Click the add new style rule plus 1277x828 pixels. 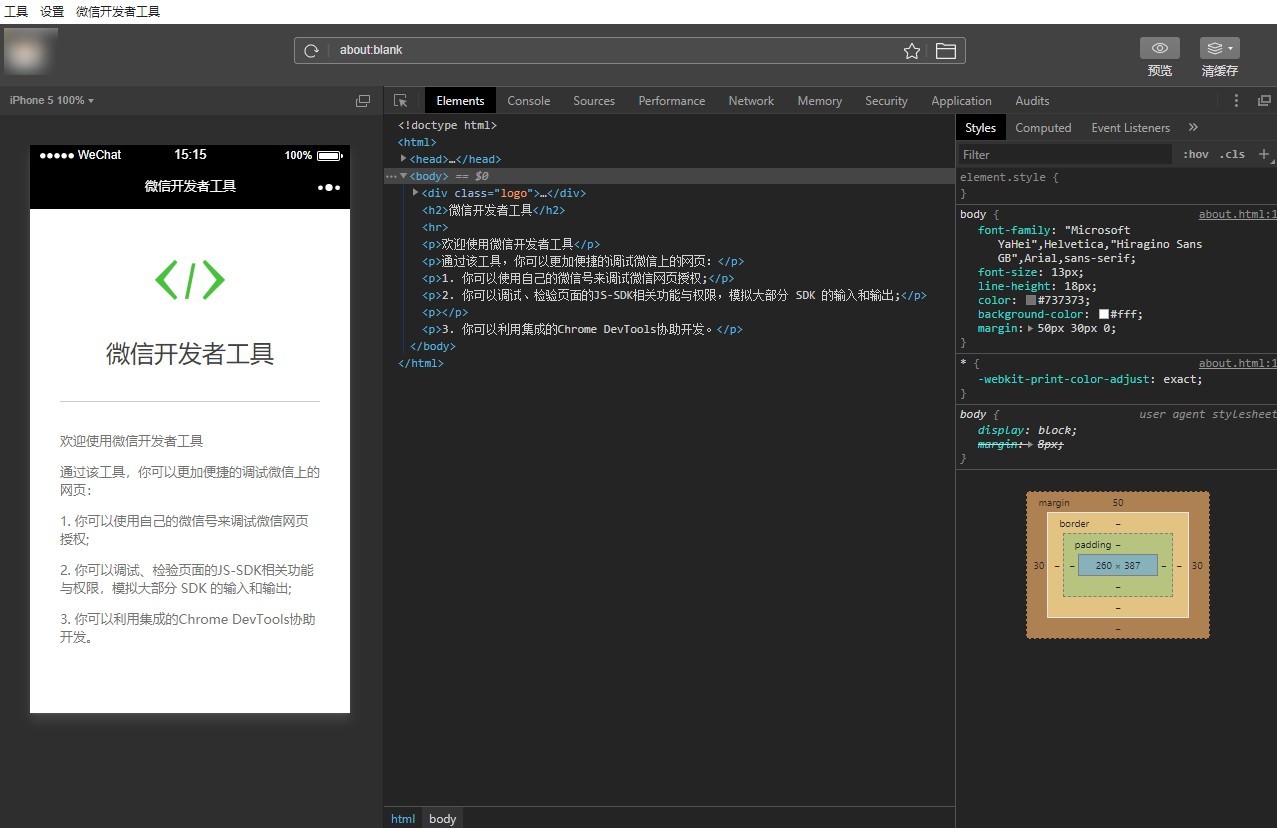coord(1263,154)
